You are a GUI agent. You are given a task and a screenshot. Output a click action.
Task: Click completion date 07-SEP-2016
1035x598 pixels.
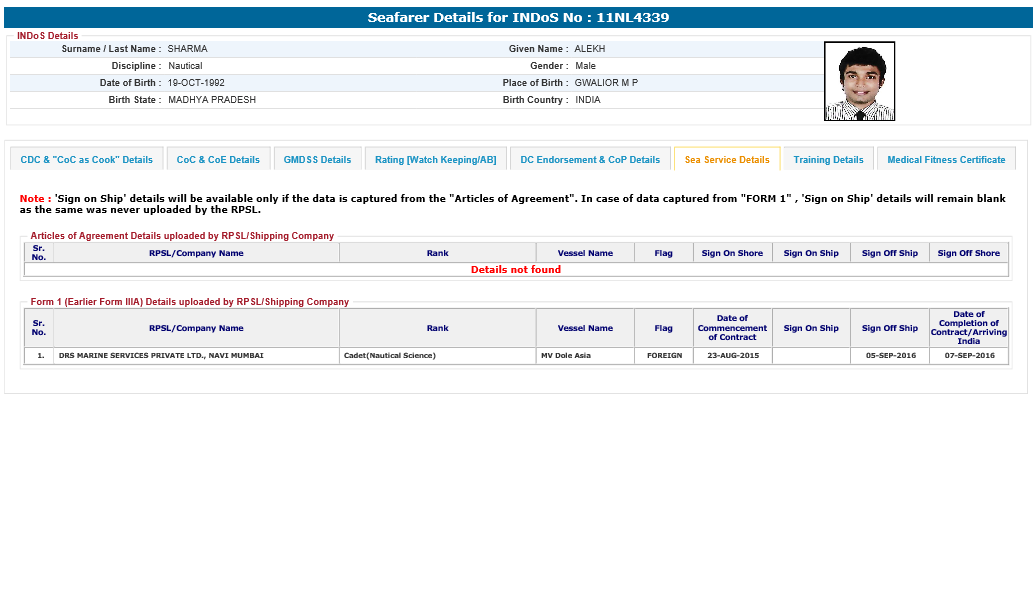pos(969,356)
